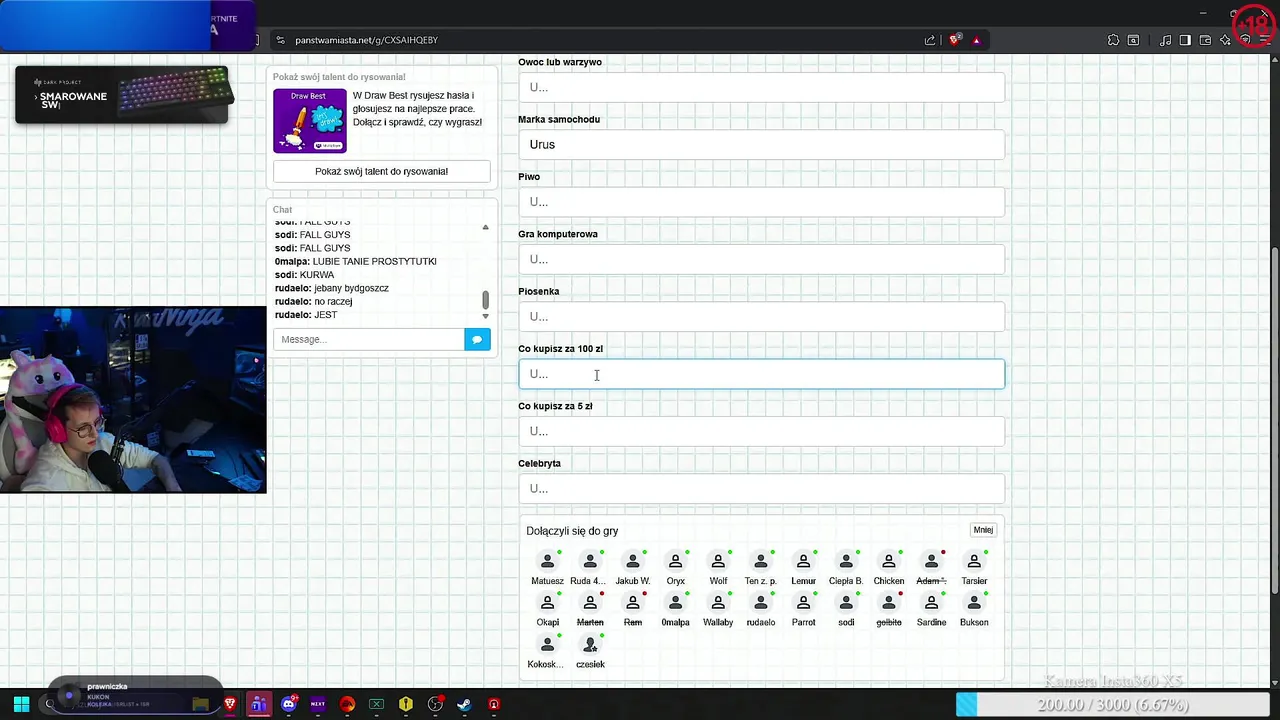
Task: Open Microsoft Teams taskbar icon
Action: click(259, 704)
